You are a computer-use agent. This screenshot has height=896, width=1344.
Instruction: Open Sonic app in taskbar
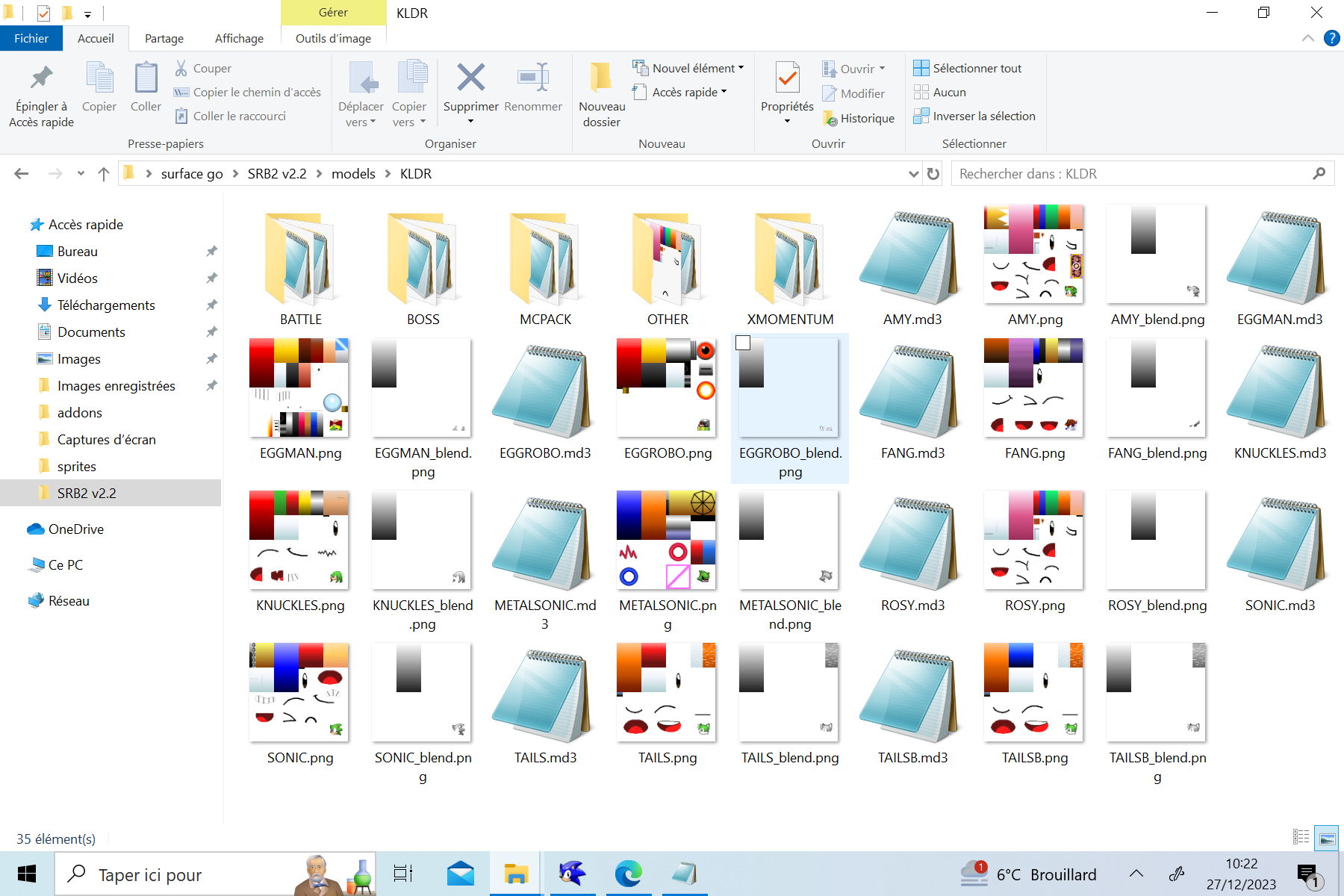(x=572, y=874)
